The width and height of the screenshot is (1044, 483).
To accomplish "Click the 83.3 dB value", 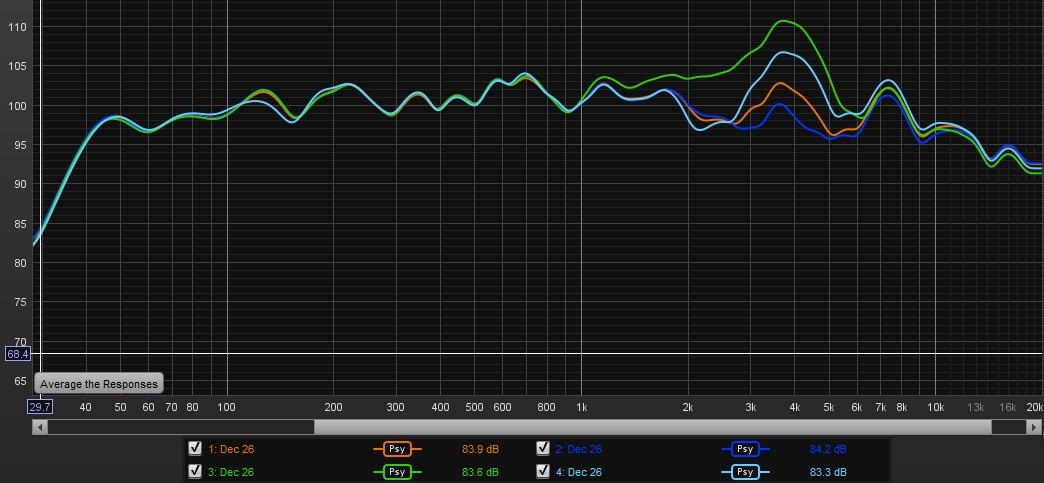I will coord(828,472).
